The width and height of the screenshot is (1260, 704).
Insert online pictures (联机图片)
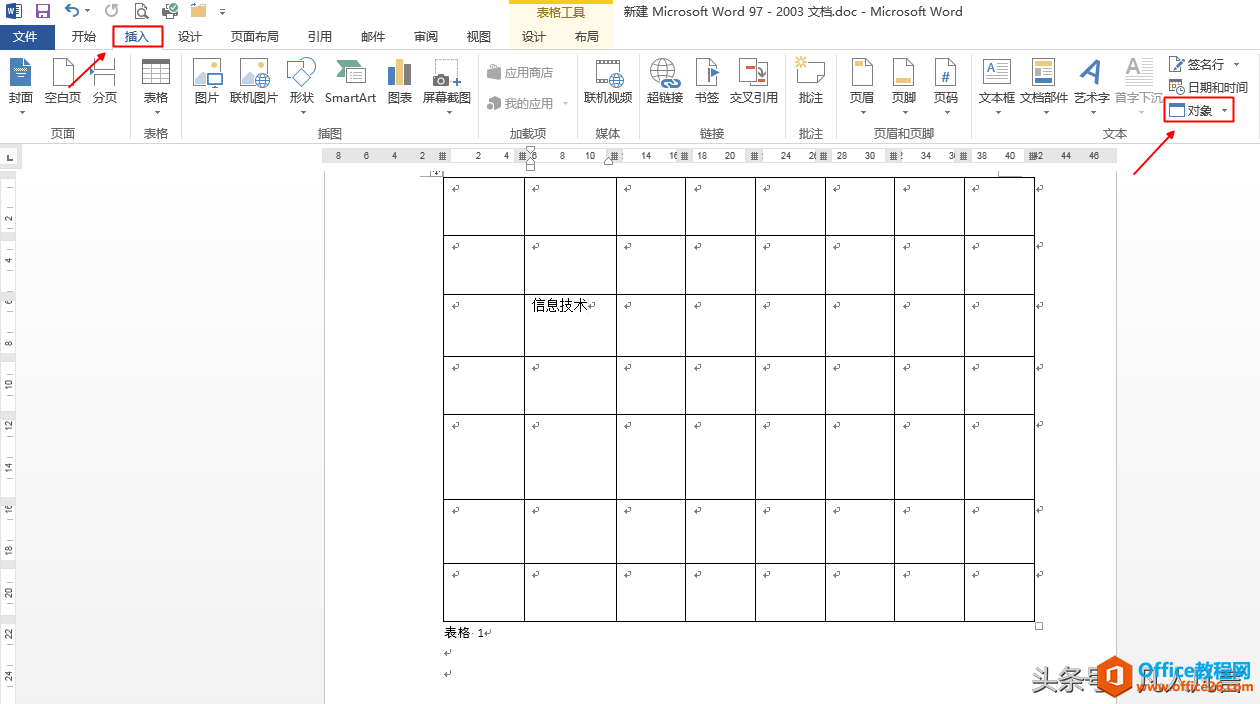[254, 82]
